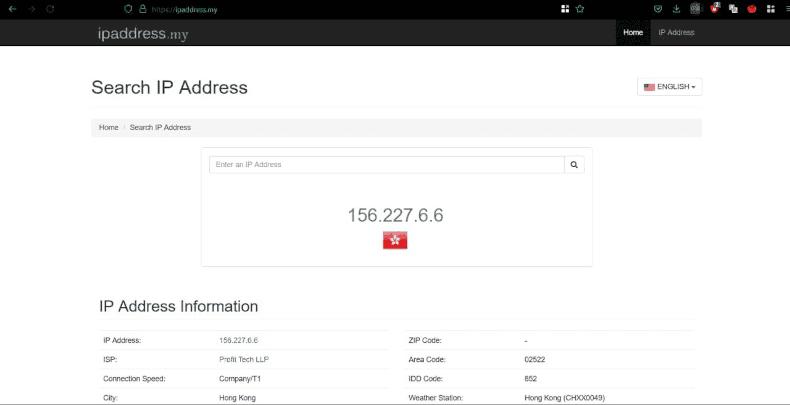Image resolution: width=790 pixels, height=405 pixels.
Task: Click the Hong Kong city value
Action: pyautogui.click(x=237, y=398)
